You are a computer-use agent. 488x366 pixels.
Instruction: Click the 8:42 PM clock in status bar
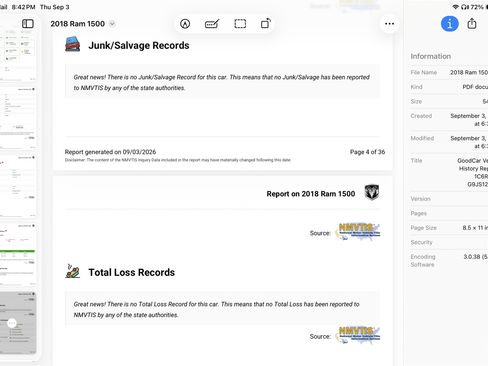(23, 7)
